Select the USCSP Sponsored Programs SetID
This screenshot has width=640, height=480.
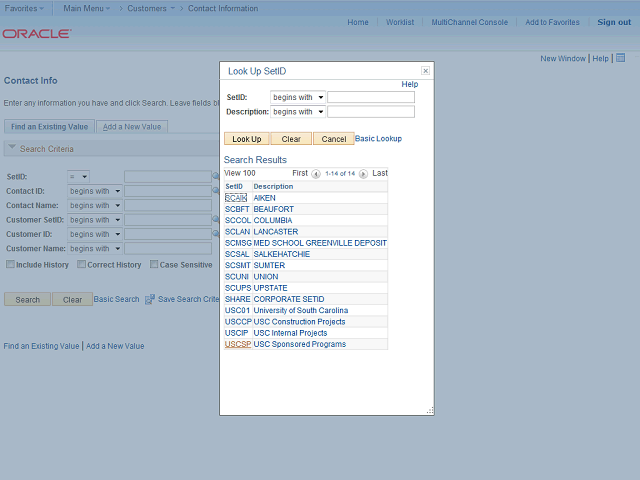tap(238, 344)
